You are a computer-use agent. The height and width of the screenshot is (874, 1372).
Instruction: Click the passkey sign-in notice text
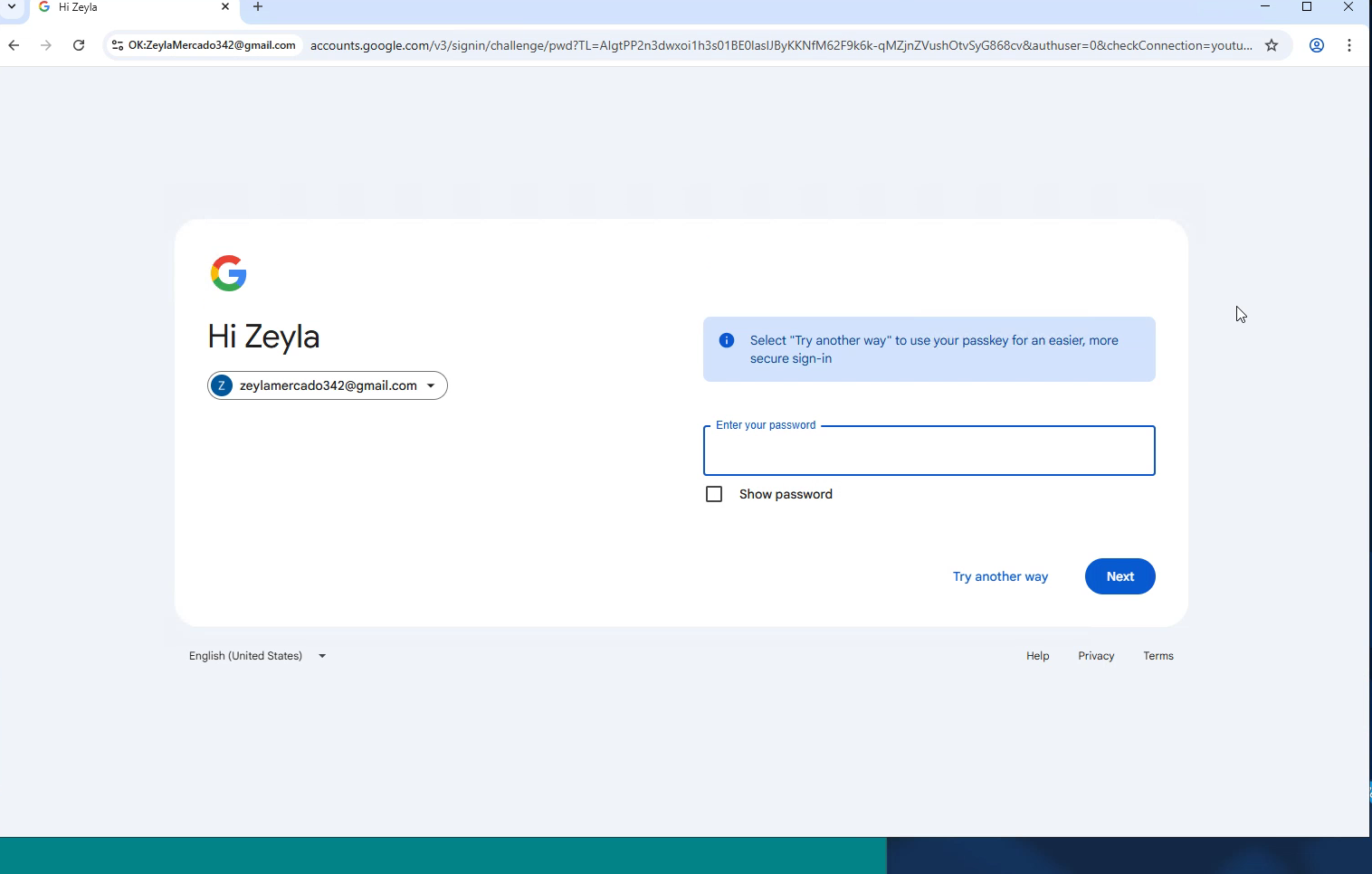point(934,349)
